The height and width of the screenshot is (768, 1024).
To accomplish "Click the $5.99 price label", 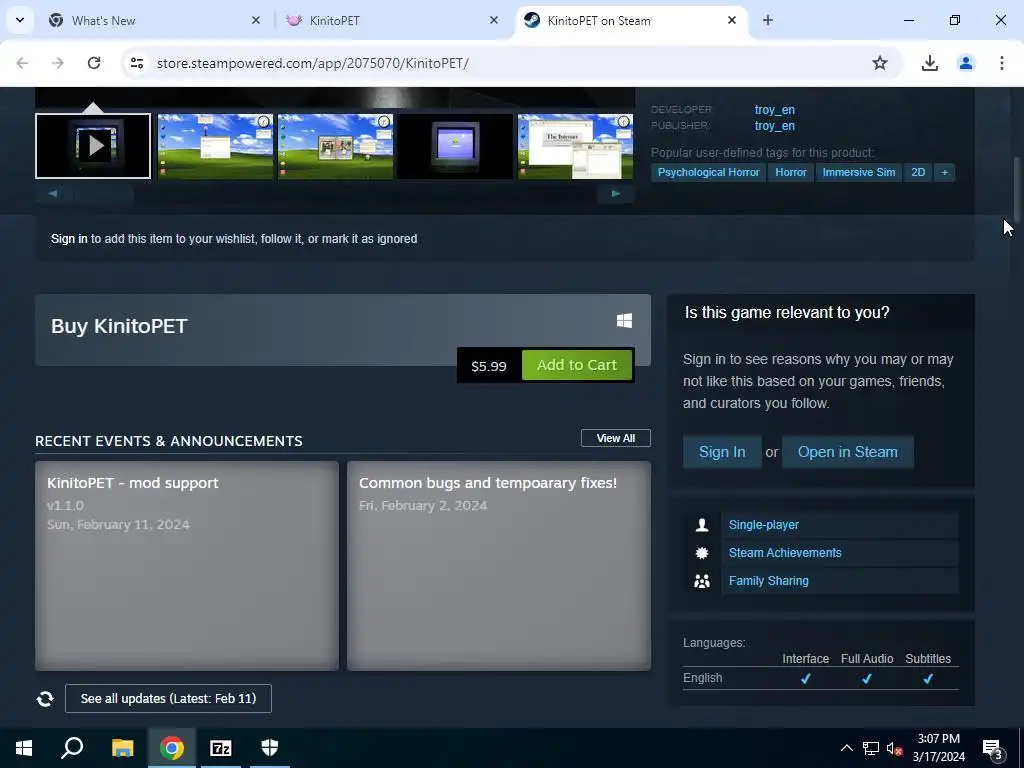I will tap(488, 366).
